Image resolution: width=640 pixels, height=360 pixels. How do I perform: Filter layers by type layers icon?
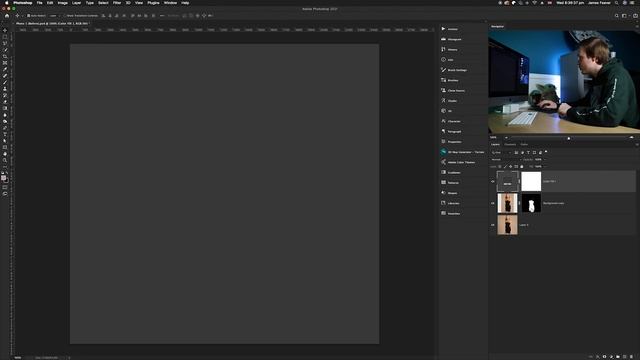coord(528,153)
